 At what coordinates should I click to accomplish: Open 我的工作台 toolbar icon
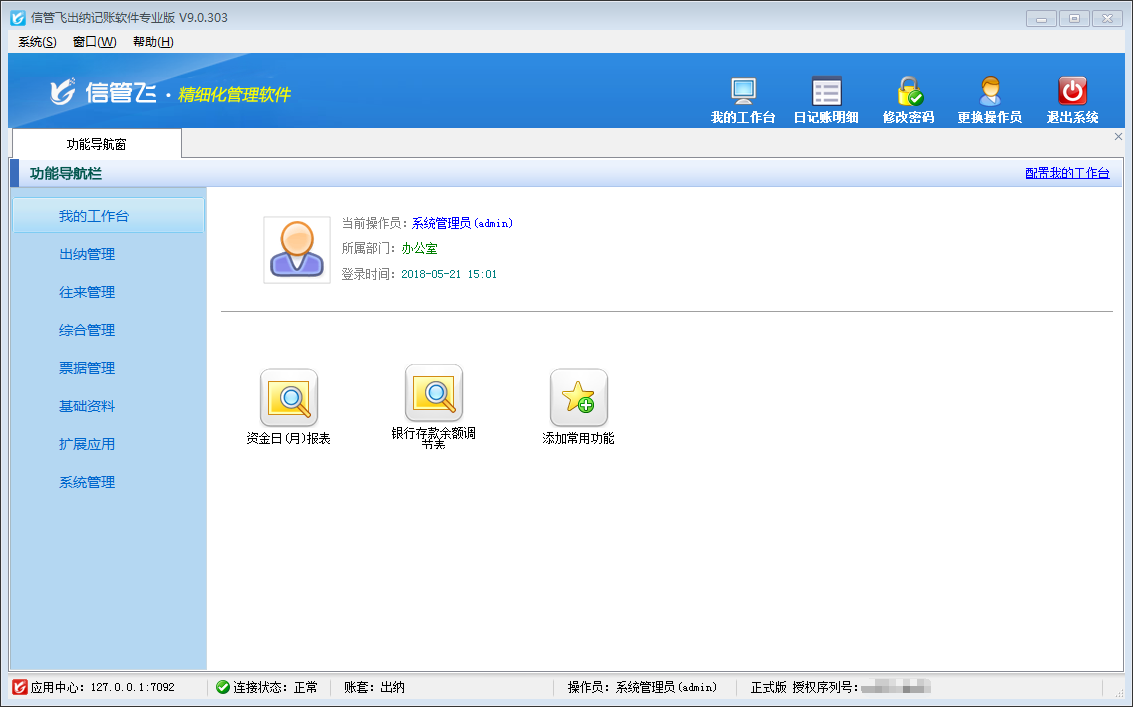743,92
